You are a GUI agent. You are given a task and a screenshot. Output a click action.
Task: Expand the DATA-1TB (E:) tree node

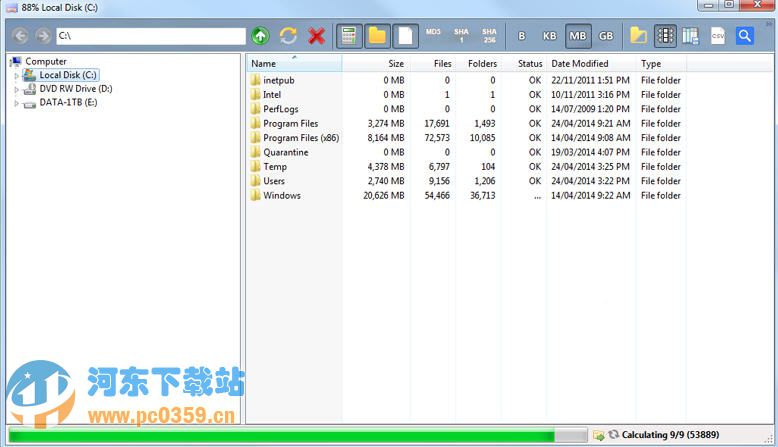[16, 104]
